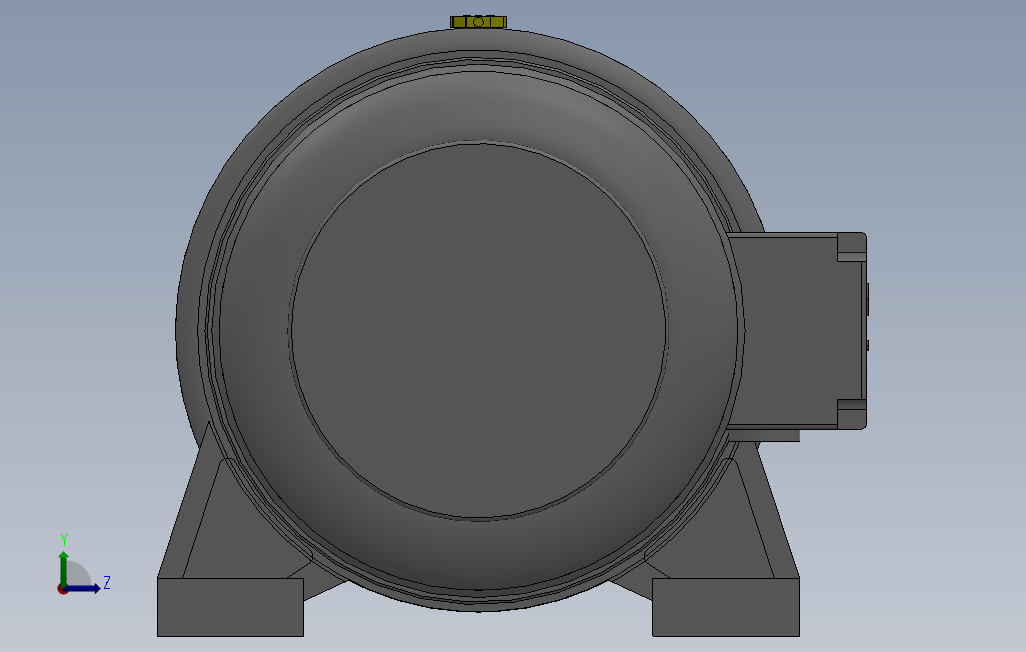Click the blue Z axis of the triad

tap(83, 588)
